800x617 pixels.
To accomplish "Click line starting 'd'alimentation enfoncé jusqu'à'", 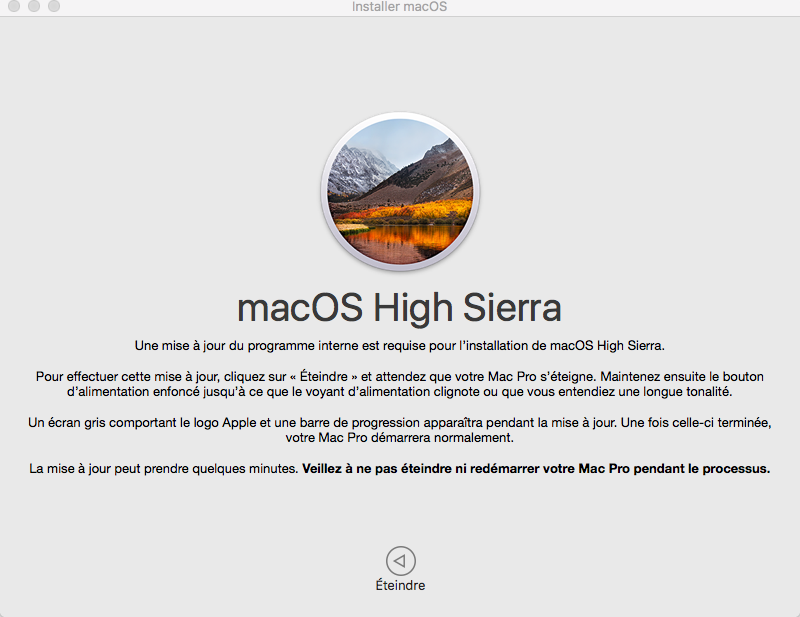I will coord(399,392).
